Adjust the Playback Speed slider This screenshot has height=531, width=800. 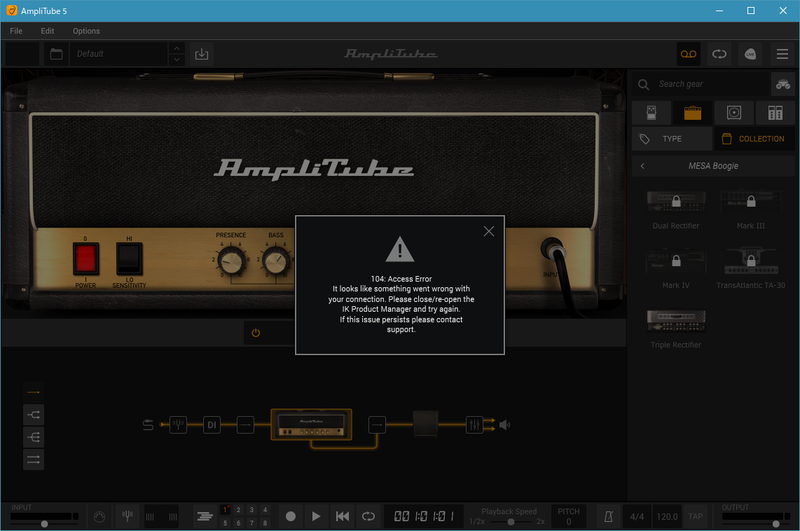pyautogui.click(x=510, y=521)
